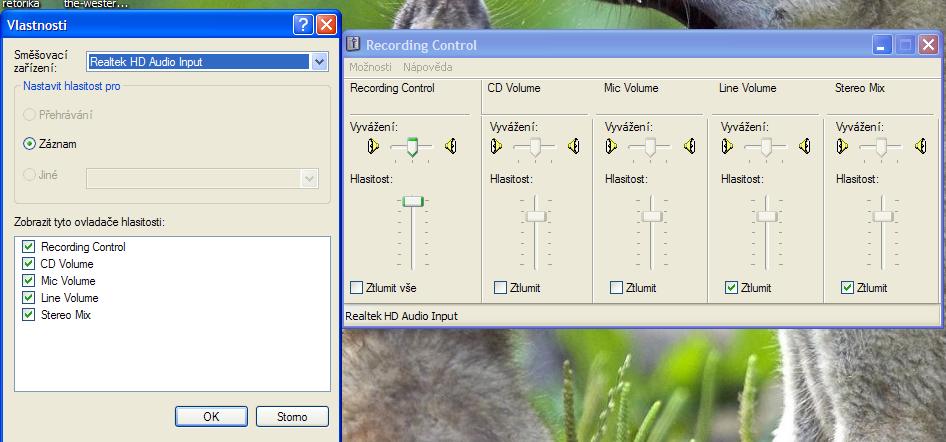
Task: Click OK in the Vlastnosti dialog
Action: pos(211,417)
